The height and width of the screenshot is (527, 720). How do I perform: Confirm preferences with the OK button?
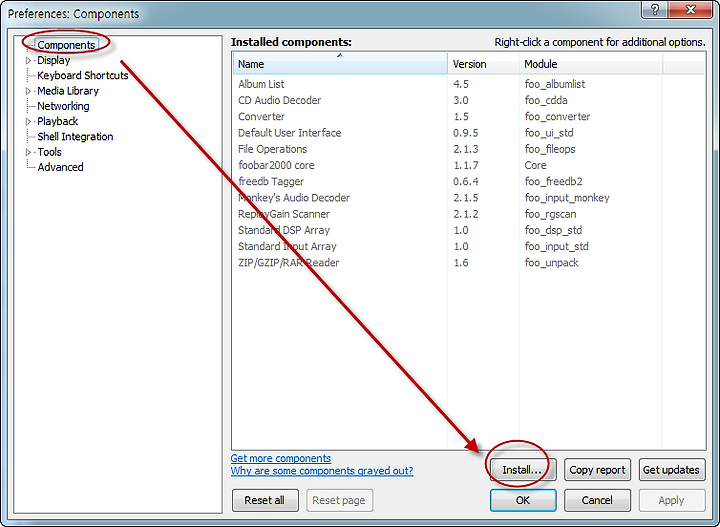(x=523, y=500)
